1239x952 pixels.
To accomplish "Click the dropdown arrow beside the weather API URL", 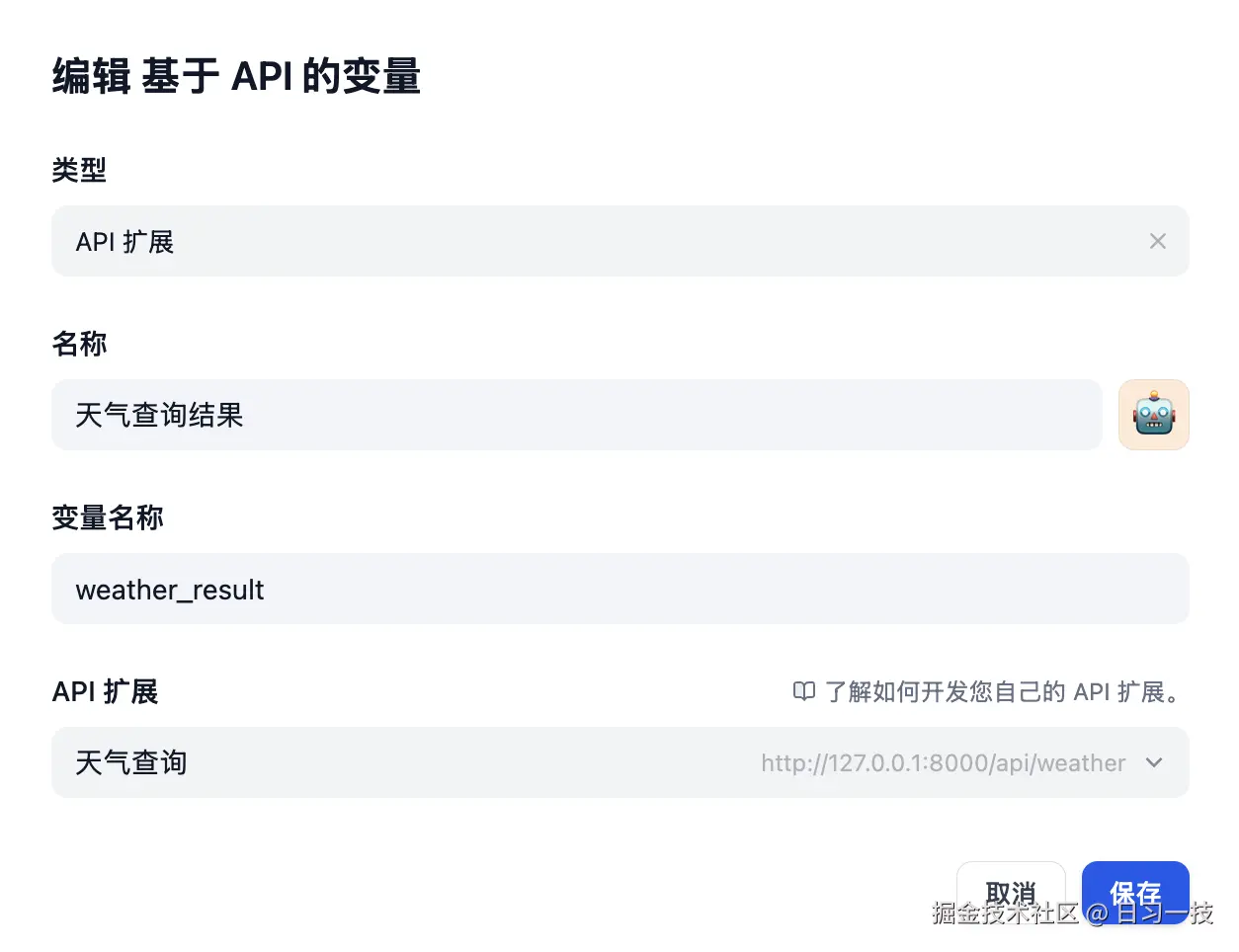I will pyautogui.click(x=1153, y=762).
